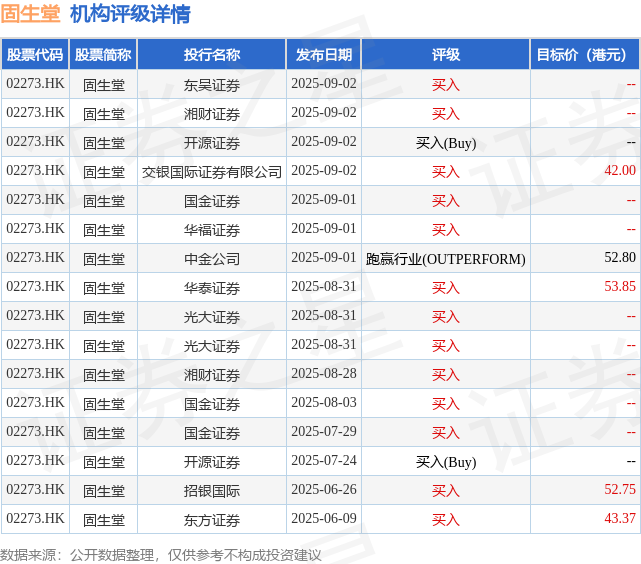Click 02273.HK code in 东方证券 row
Viewport: 641px width, 564px height.
click(x=35, y=519)
